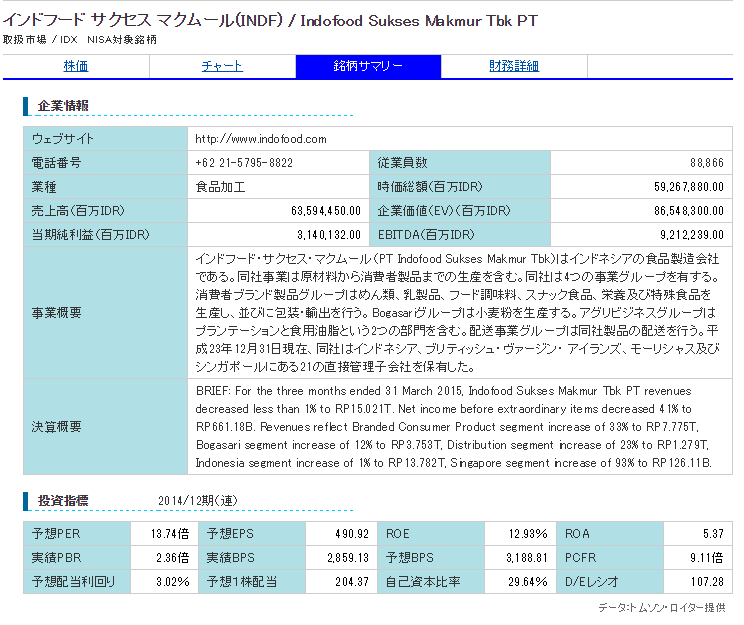Click the データ:トムソン・ロイター提供 credit text
The image size is (744, 625).
(x=662, y=607)
